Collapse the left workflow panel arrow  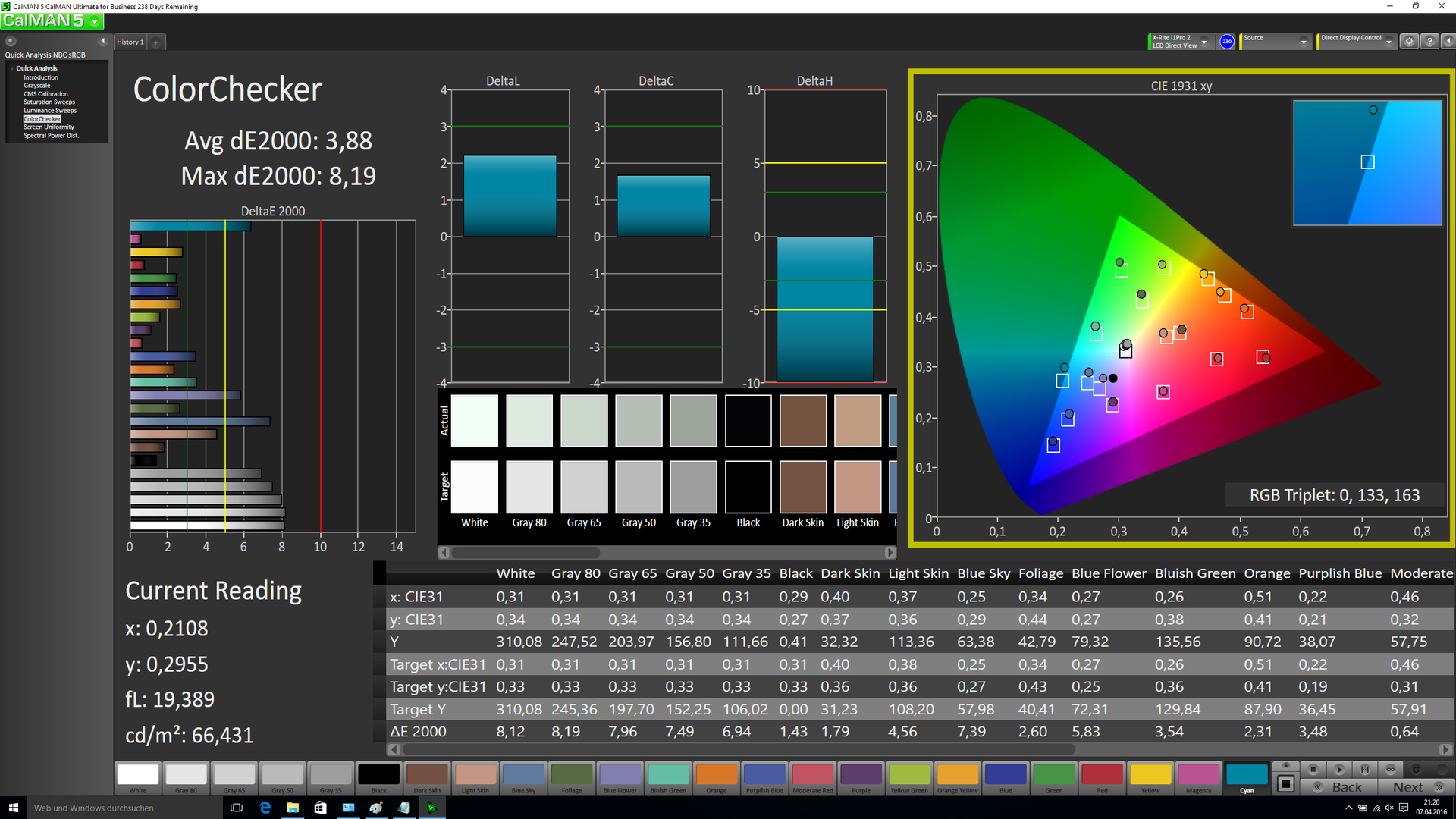tap(103, 41)
